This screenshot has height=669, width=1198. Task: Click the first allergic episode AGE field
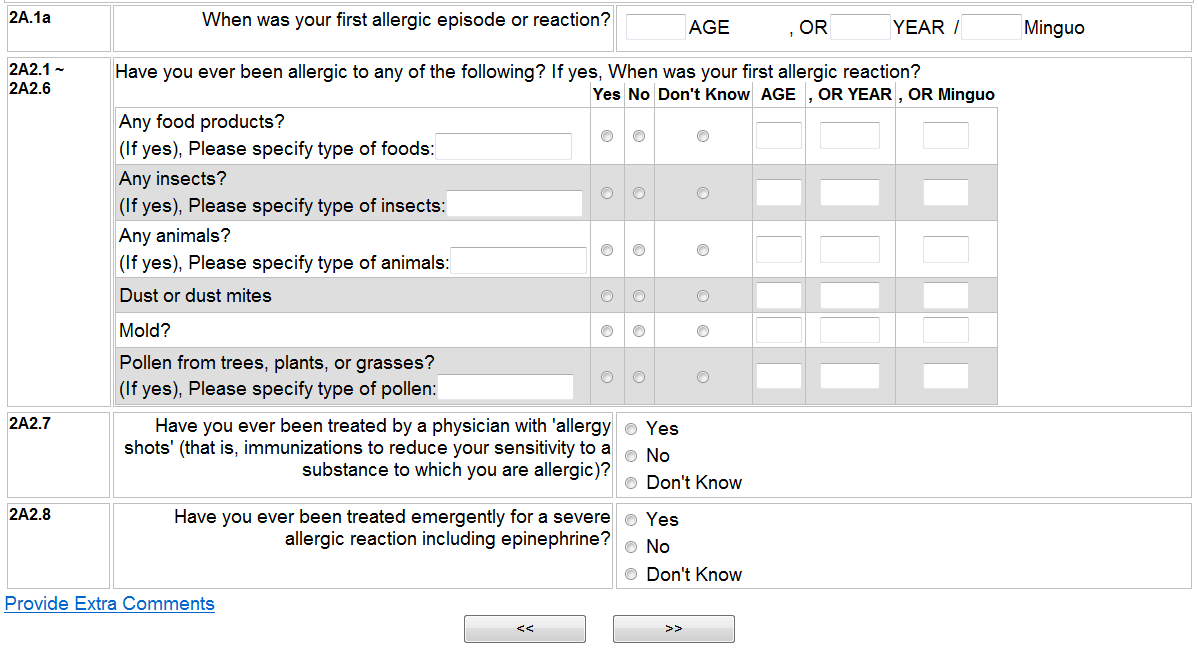655,28
